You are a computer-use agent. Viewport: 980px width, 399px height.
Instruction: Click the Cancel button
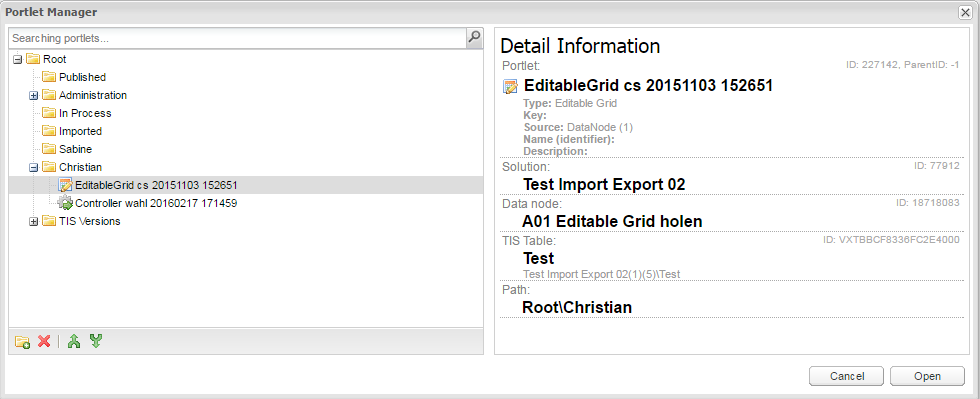point(847,376)
